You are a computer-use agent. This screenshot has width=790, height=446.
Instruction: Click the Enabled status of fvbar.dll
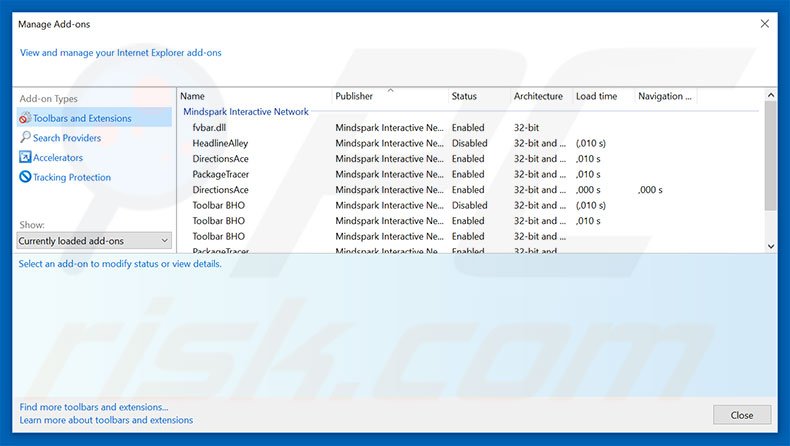pyautogui.click(x=468, y=128)
